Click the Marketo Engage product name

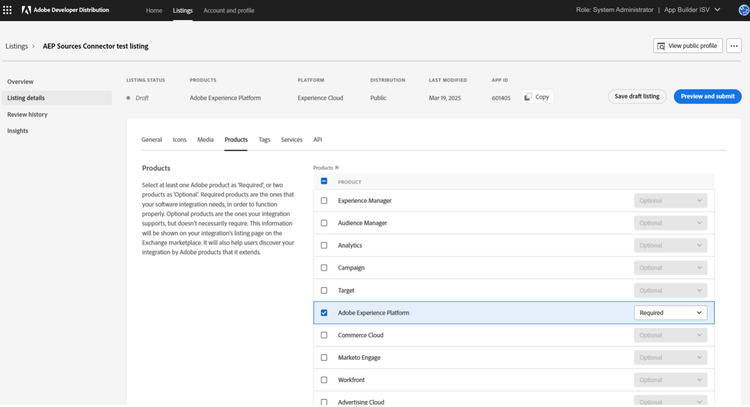coord(359,358)
